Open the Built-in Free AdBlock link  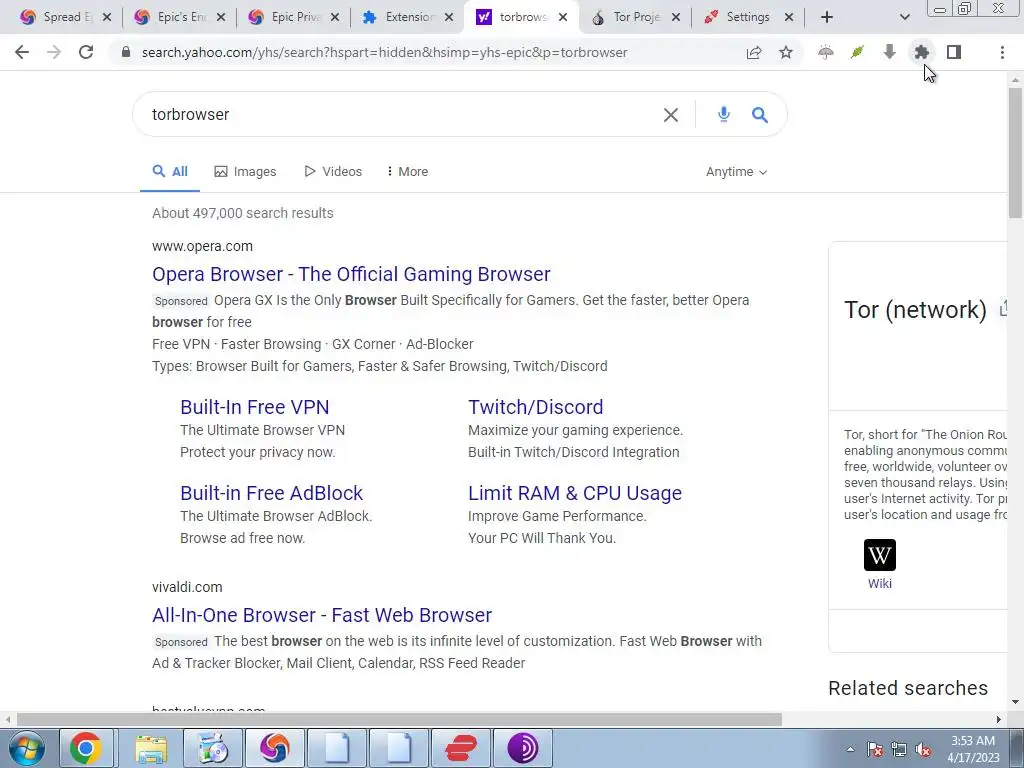pos(272,493)
